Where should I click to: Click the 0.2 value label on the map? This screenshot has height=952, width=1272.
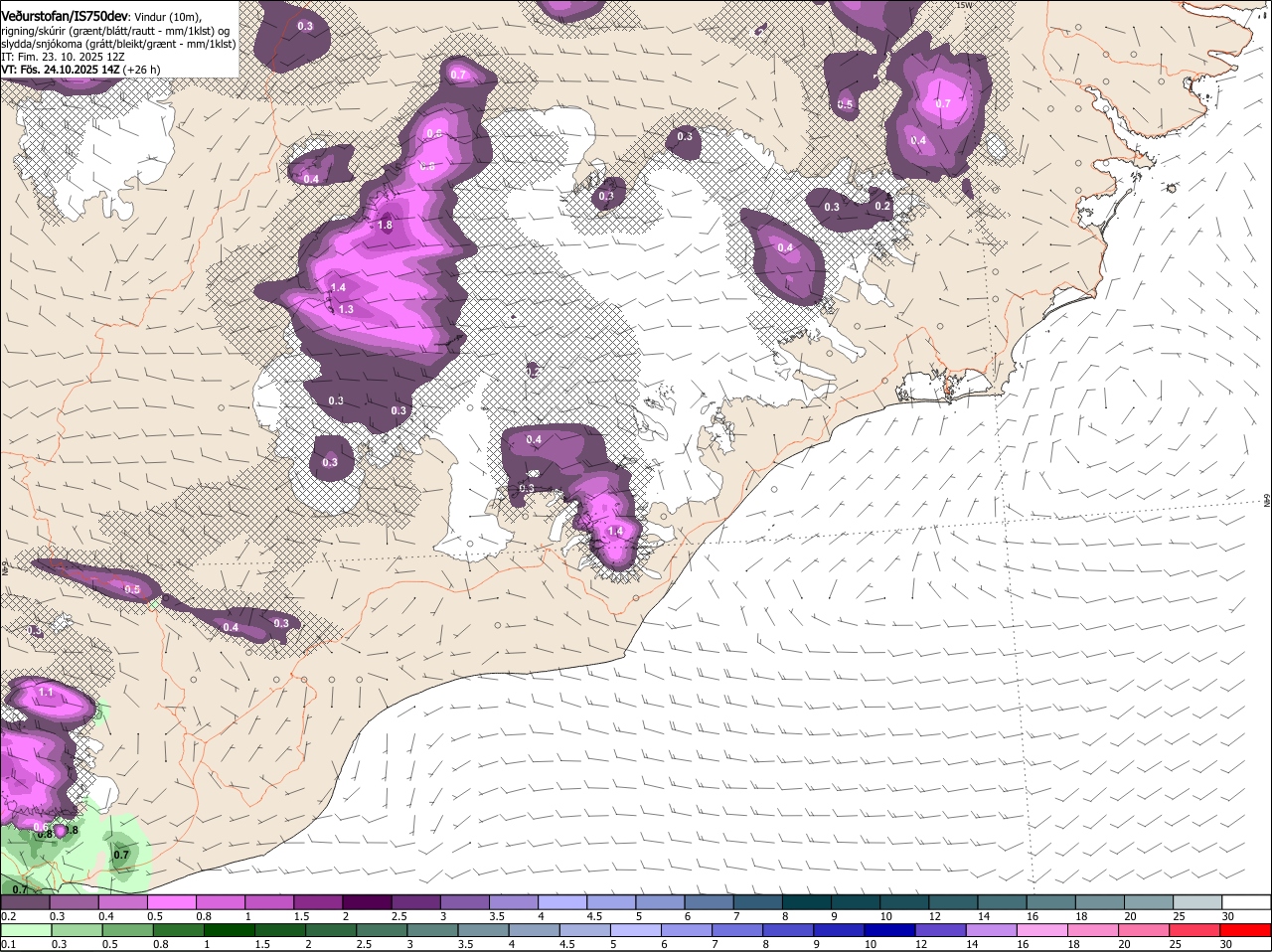[882, 206]
